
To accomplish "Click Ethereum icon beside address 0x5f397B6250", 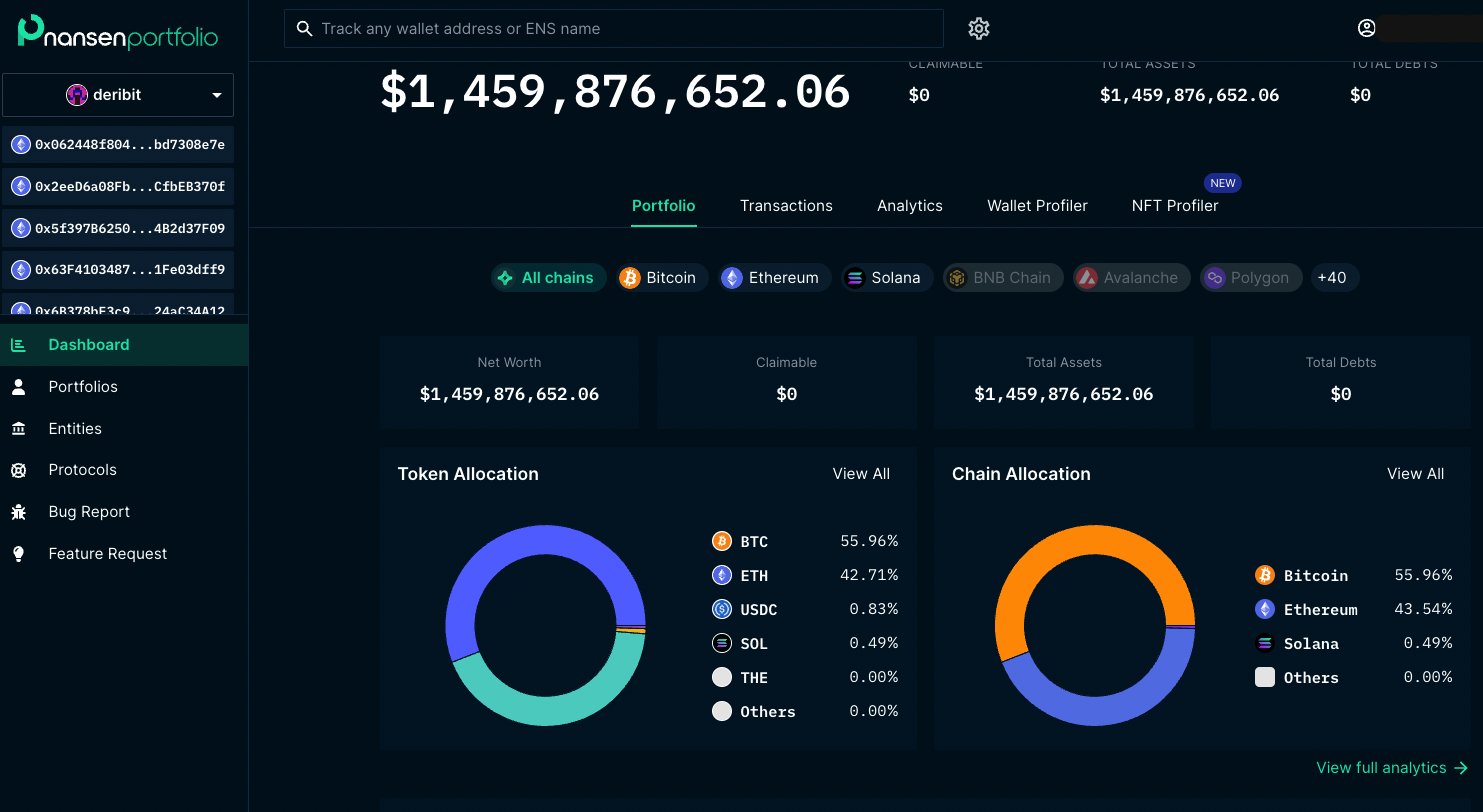I will (x=21, y=229).
